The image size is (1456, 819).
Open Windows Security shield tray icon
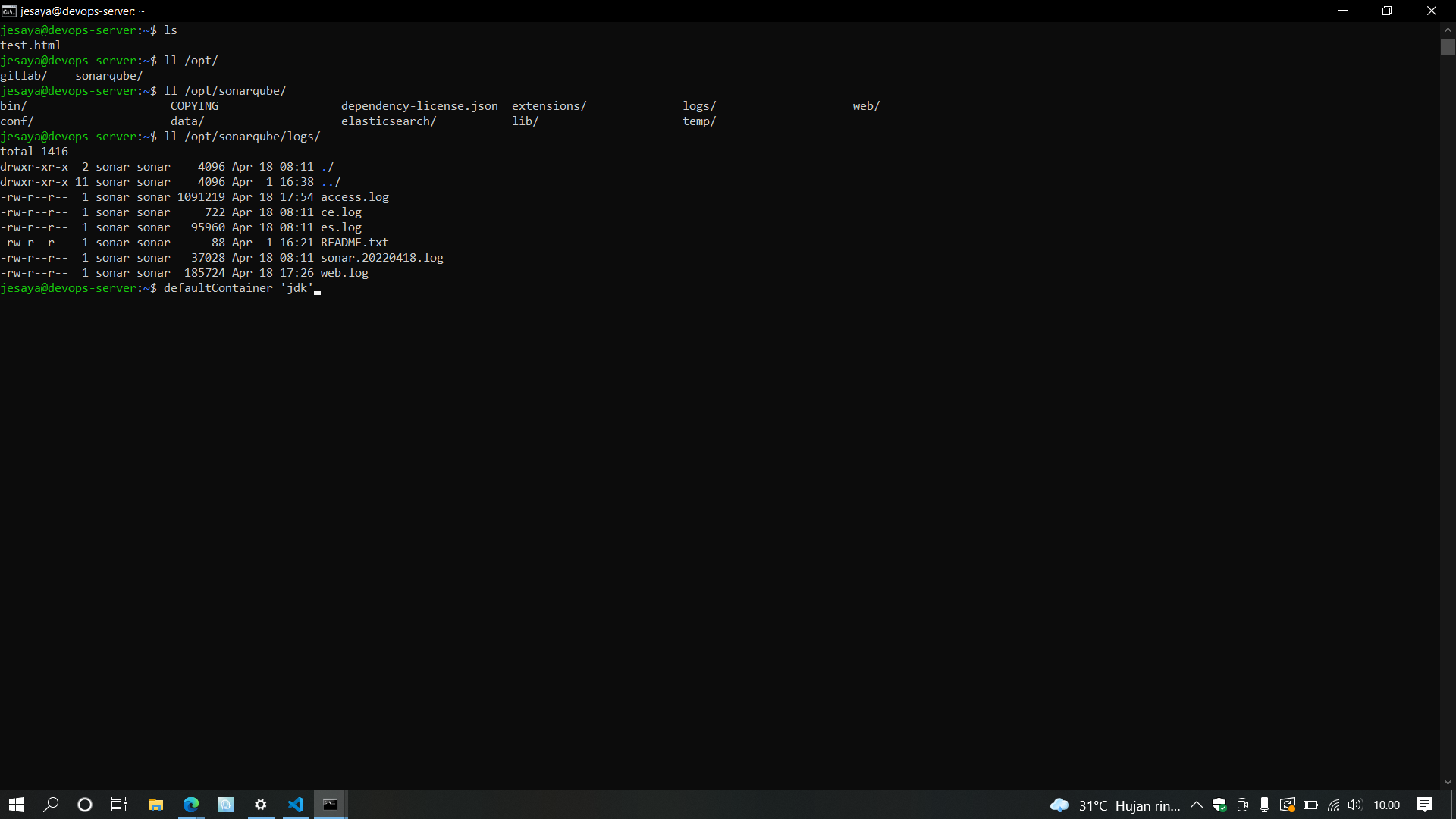1219,805
